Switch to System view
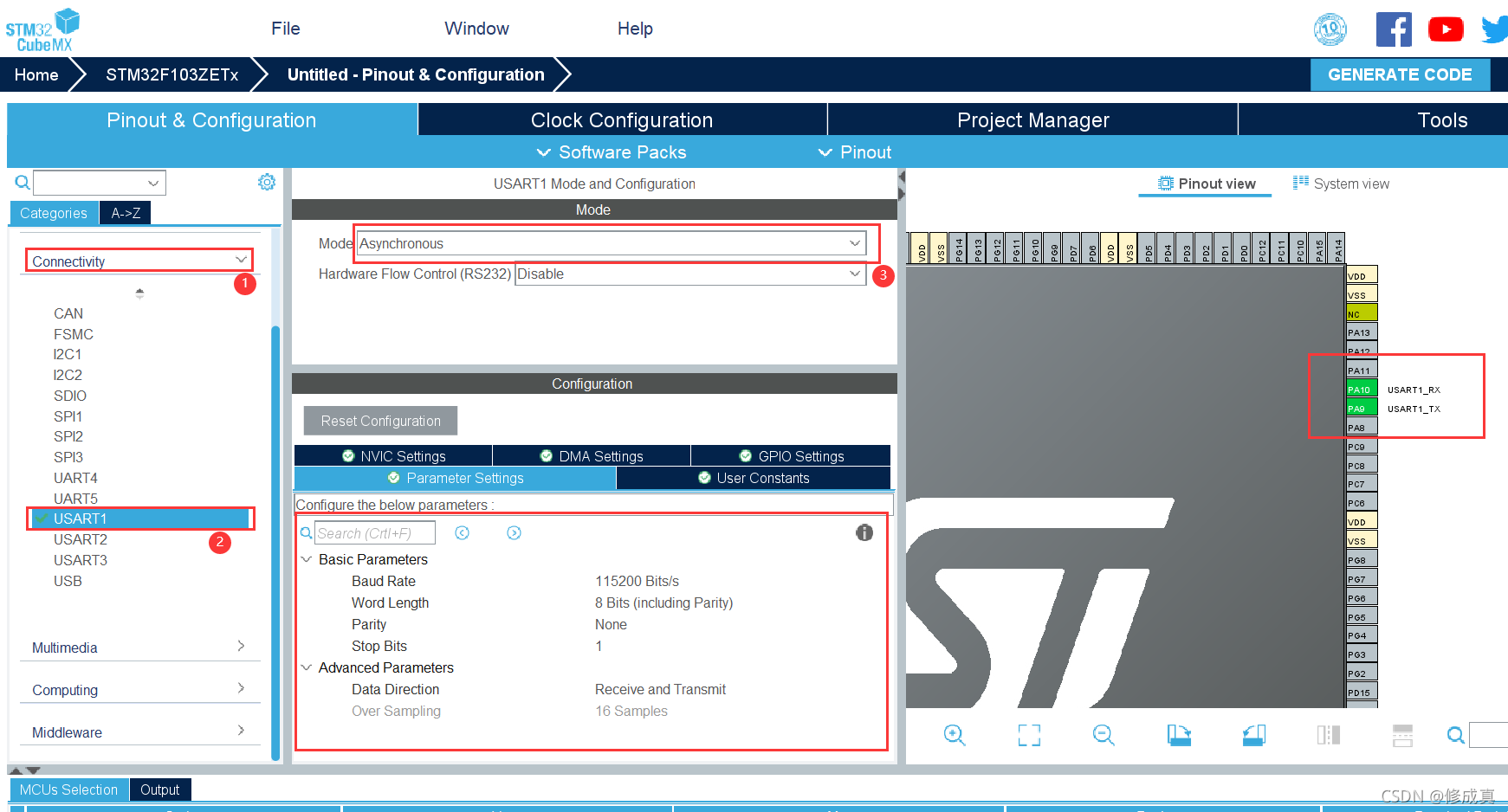Screen dimensions: 1508x812 point(1341,184)
